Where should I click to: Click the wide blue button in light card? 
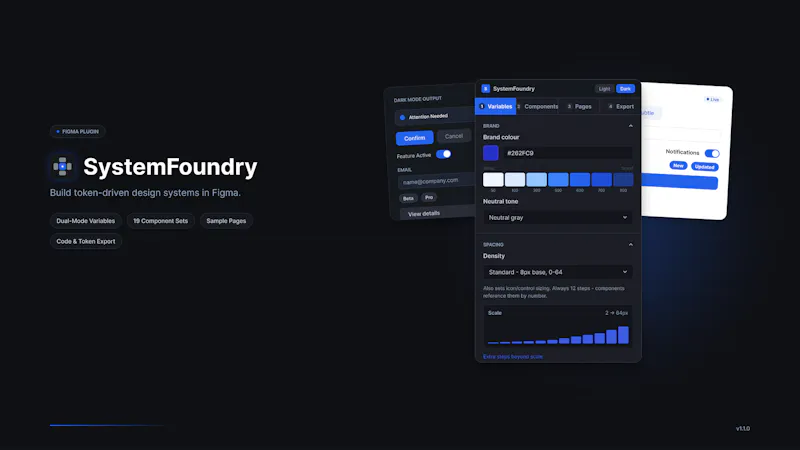(x=680, y=182)
